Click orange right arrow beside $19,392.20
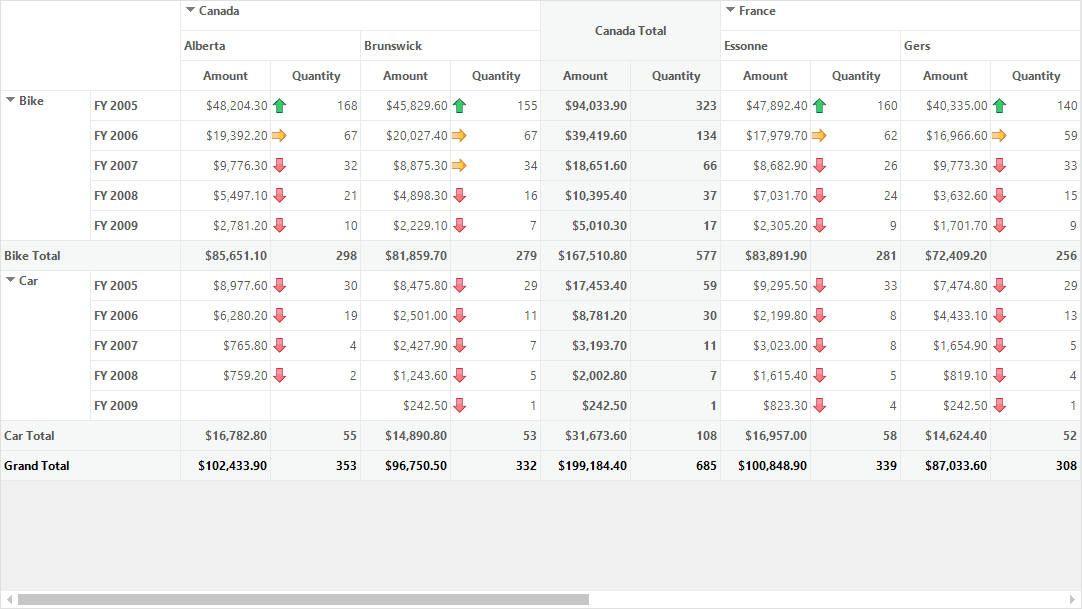The image size is (1082, 609). [279, 135]
